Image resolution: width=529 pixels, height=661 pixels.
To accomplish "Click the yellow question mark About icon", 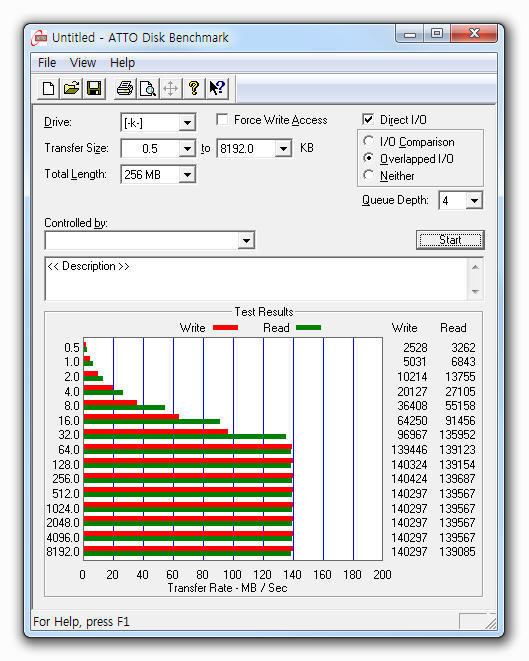I will (194, 89).
